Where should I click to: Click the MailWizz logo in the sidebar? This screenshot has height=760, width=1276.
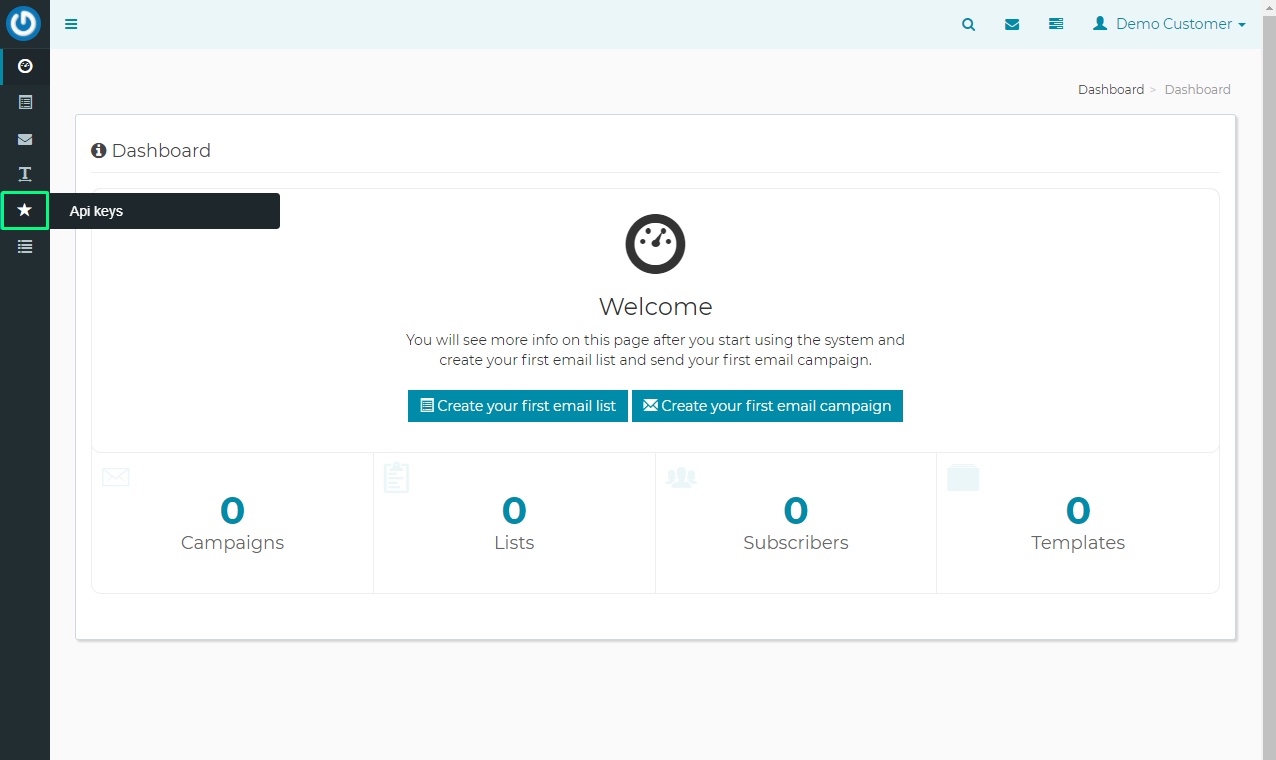coord(24,24)
